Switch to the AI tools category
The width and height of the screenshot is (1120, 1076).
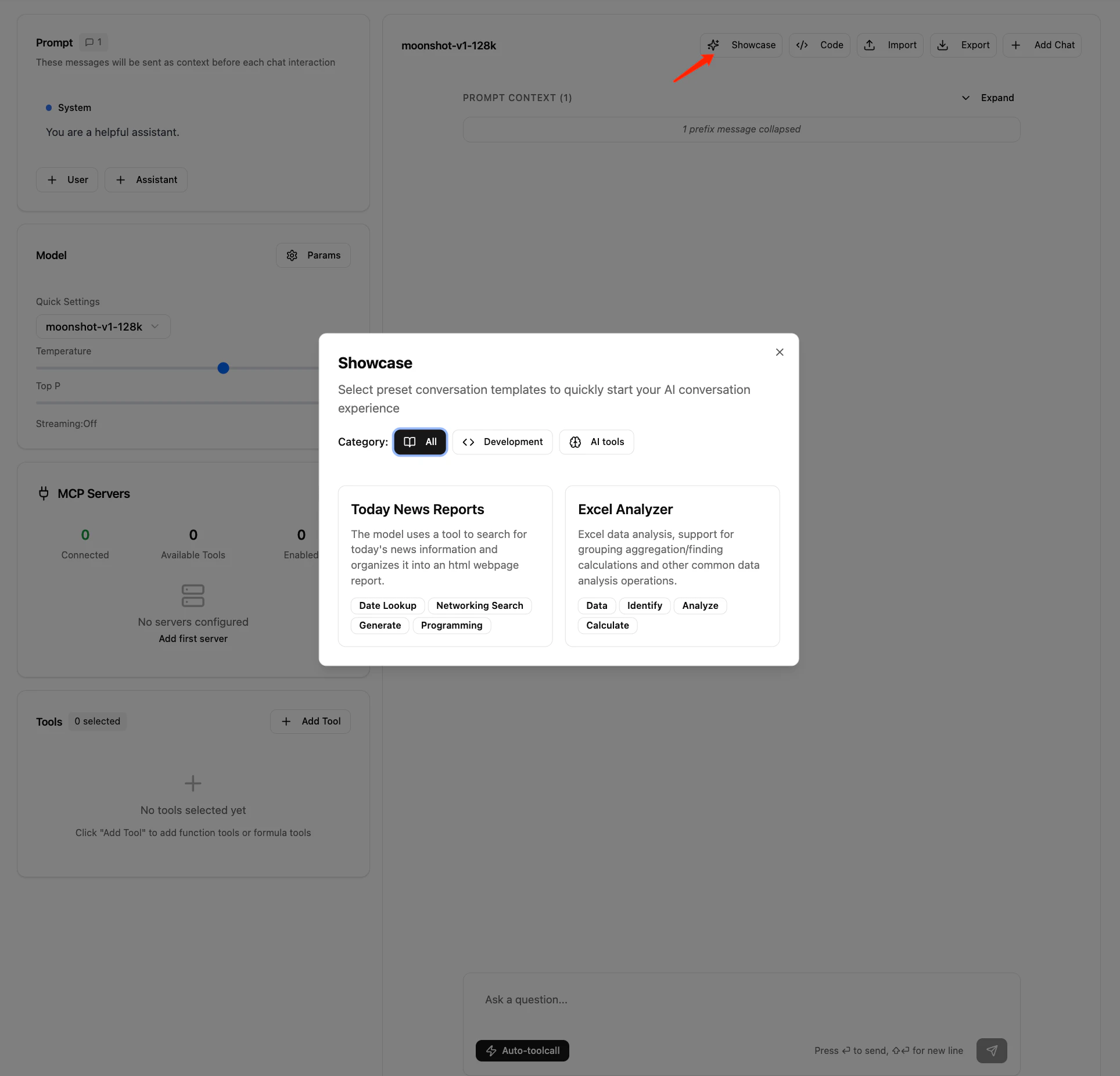(x=597, y=442)
